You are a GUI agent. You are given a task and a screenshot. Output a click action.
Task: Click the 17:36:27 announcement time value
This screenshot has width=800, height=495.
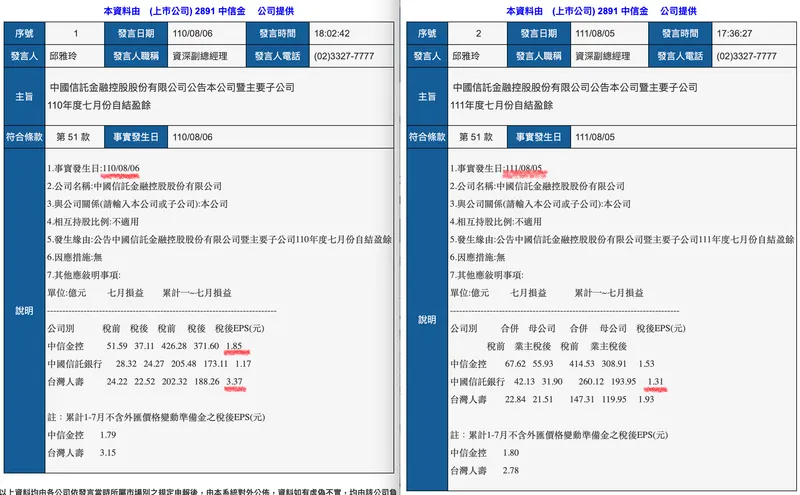(734, 34)
